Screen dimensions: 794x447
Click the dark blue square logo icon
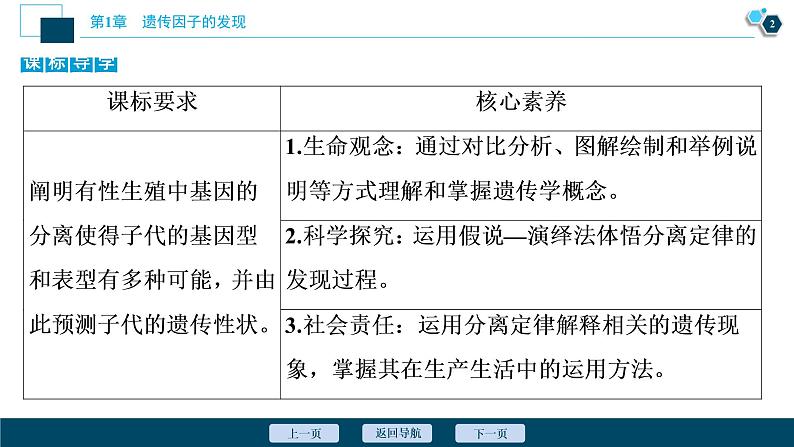click(57, 30)
